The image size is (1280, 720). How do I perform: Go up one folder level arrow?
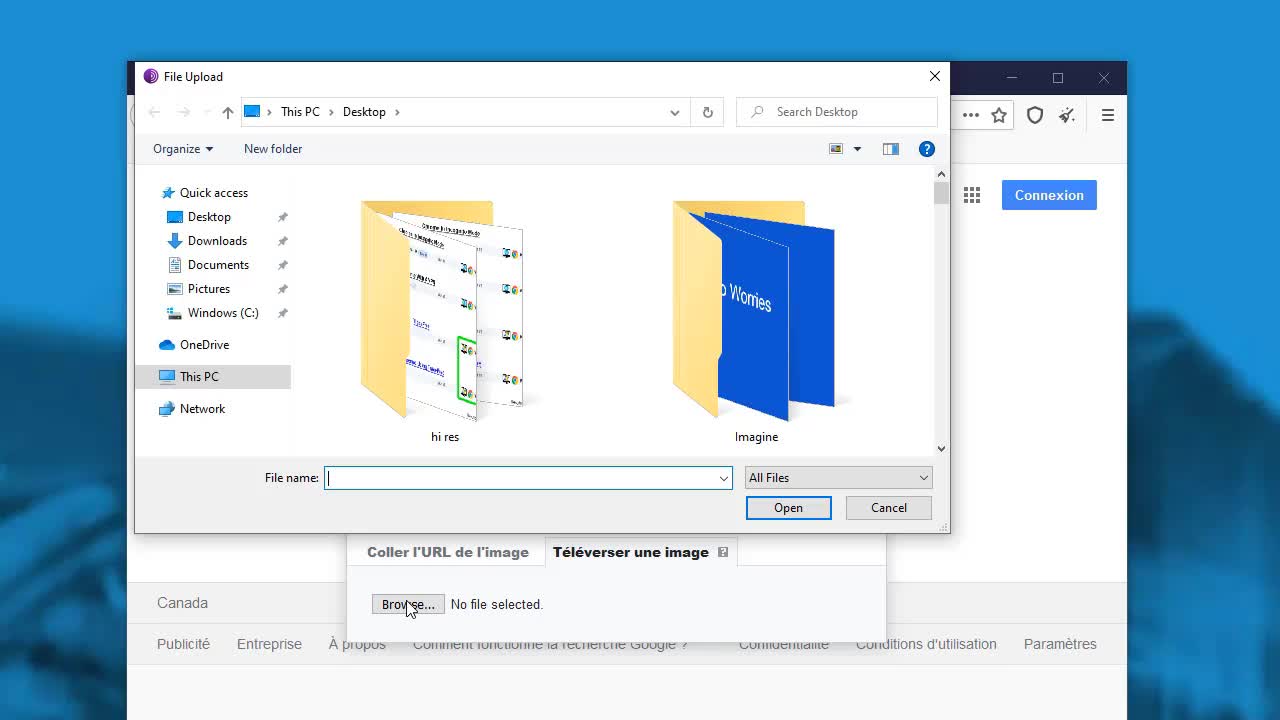(x=228, y=112)
